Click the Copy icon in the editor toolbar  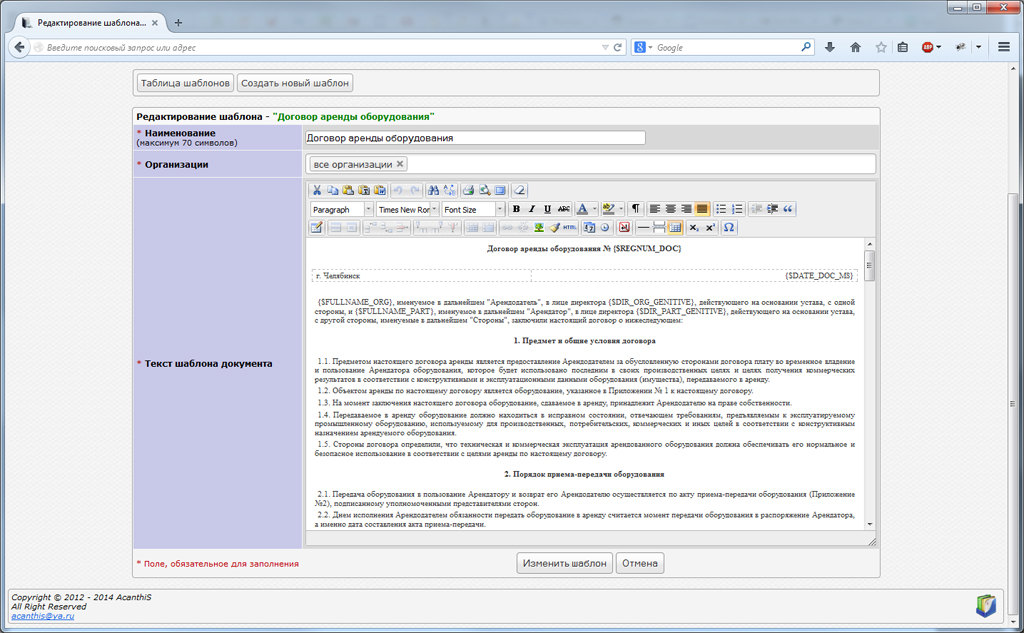[x=332, y=190]
